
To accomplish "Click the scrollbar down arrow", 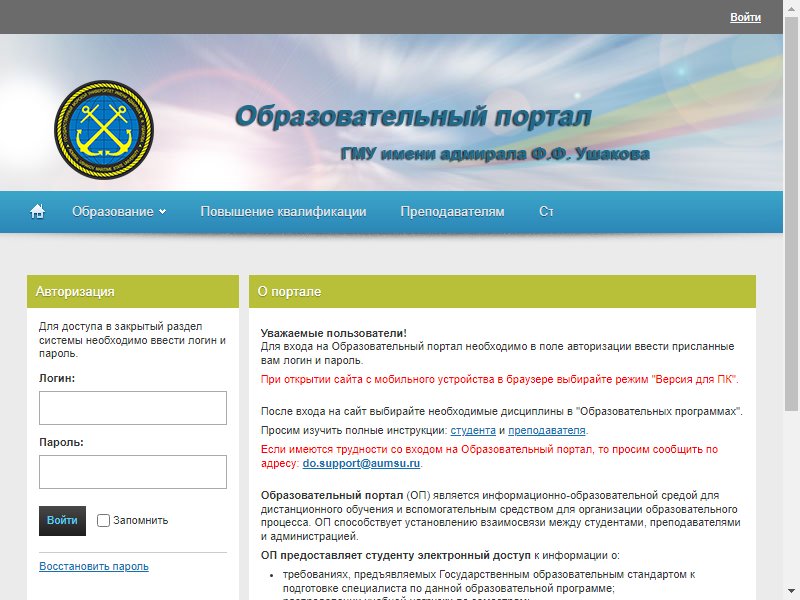I will coord(791,591).
